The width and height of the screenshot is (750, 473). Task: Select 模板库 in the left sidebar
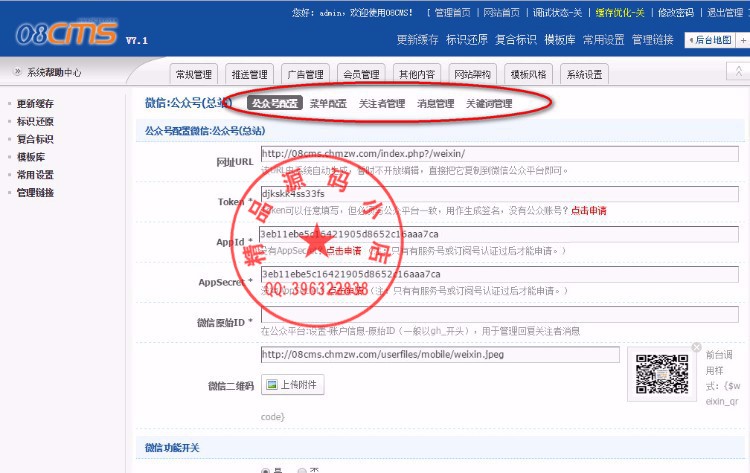click(x=31, y=157)
